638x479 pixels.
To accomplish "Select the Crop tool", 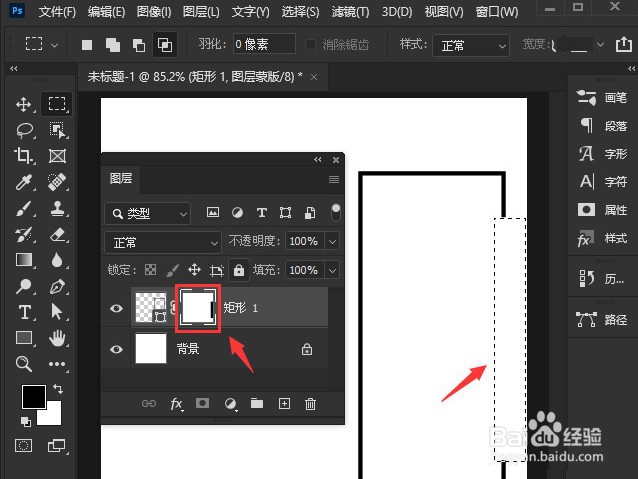I will point(24,156).
